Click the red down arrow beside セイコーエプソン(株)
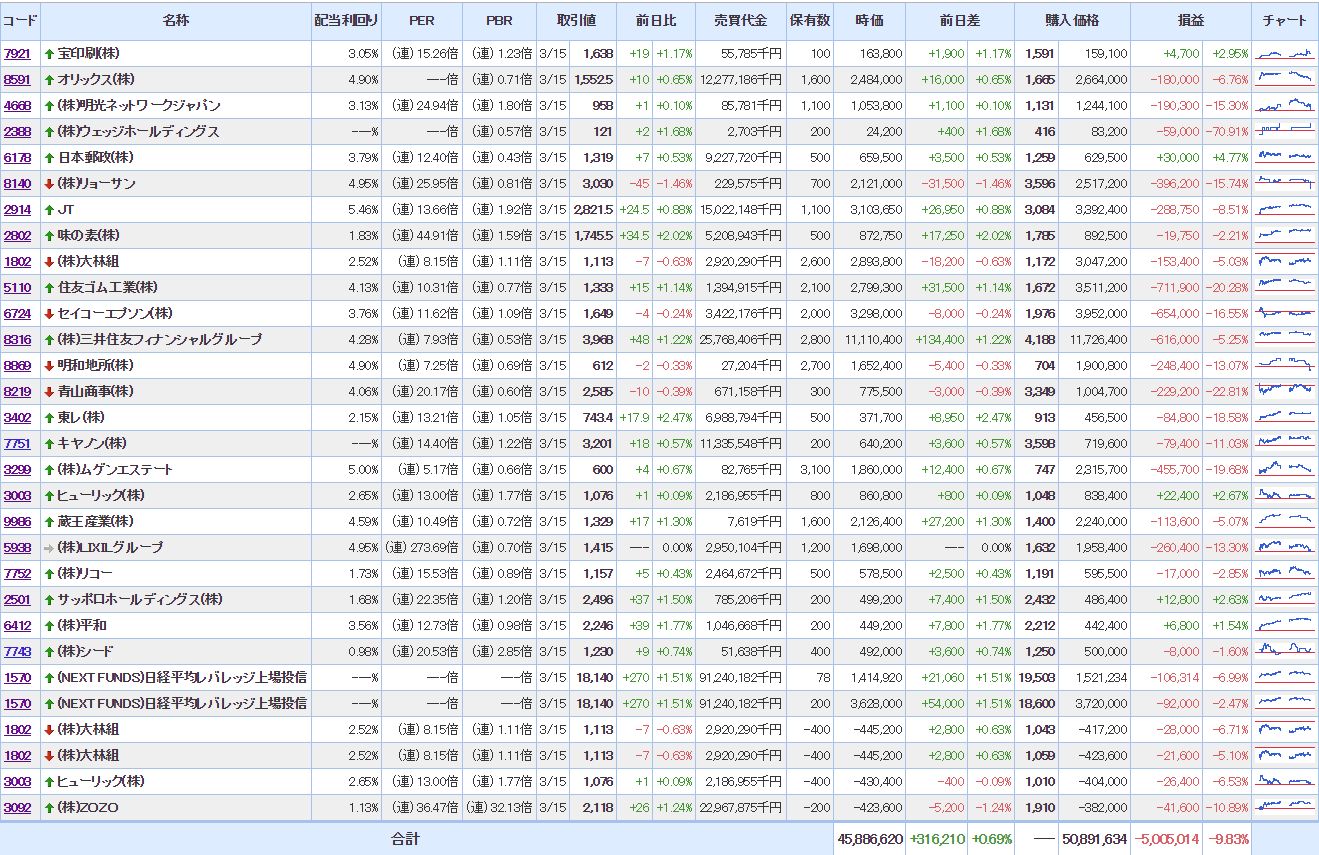 49,314
